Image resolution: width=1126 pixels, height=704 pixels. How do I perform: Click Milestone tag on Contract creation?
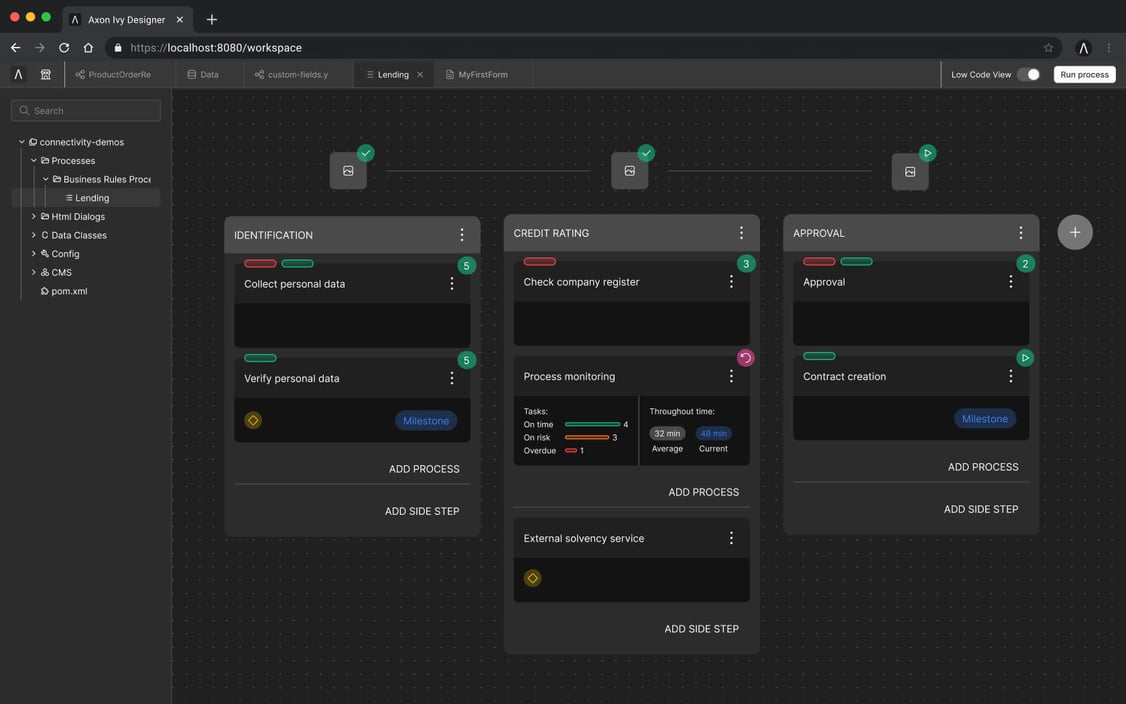pos(985,419)
